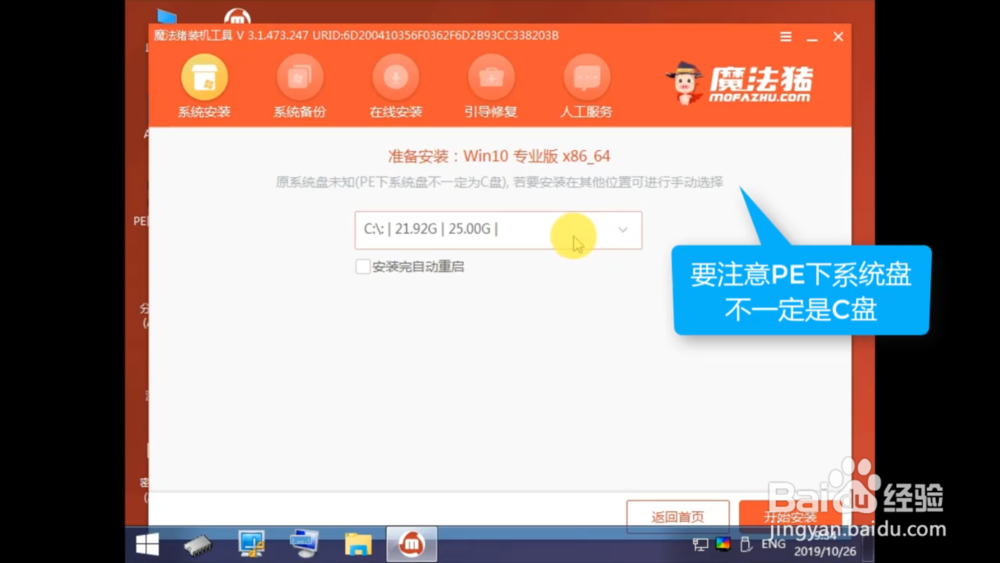Image resolution: width=1000 pixels, height=563 pixels.
Task: Enable 安装完自动重启 checkbox
Action: coord(363,267)
